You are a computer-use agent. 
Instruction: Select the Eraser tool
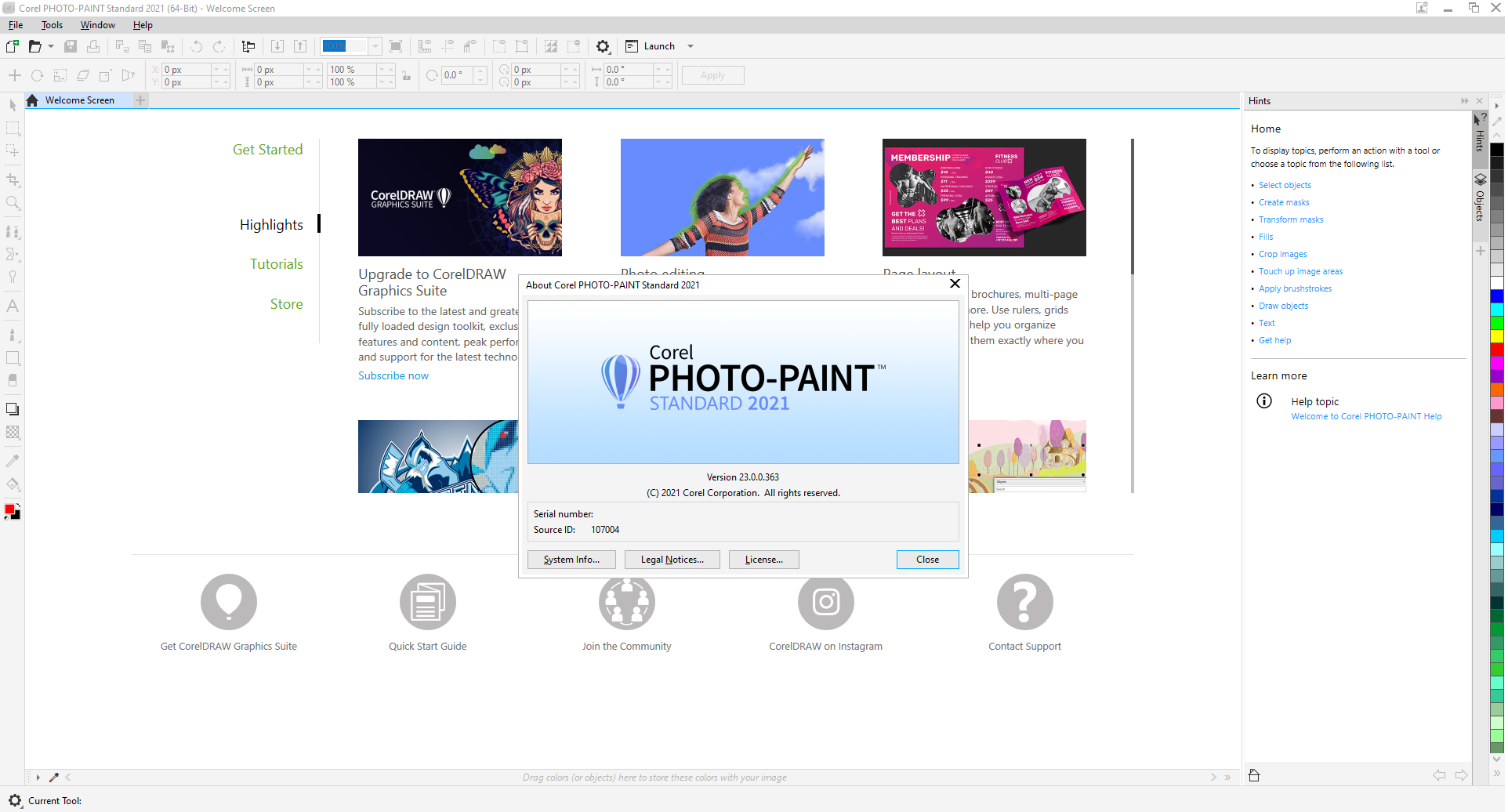coord(13,380)
